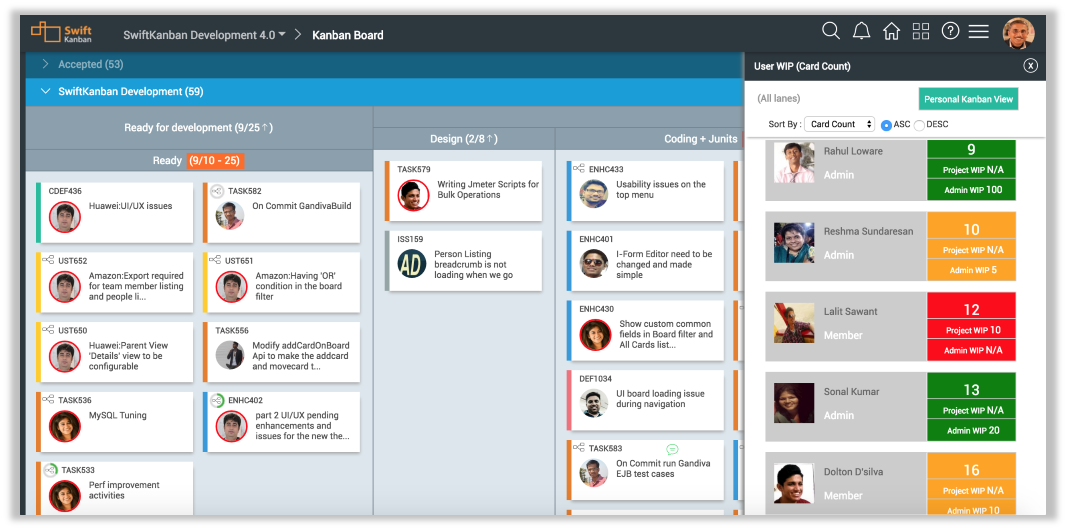The image size is (1066, 530).
Task: Click orange card count 10 for Reshma
Action: [972, 230]
